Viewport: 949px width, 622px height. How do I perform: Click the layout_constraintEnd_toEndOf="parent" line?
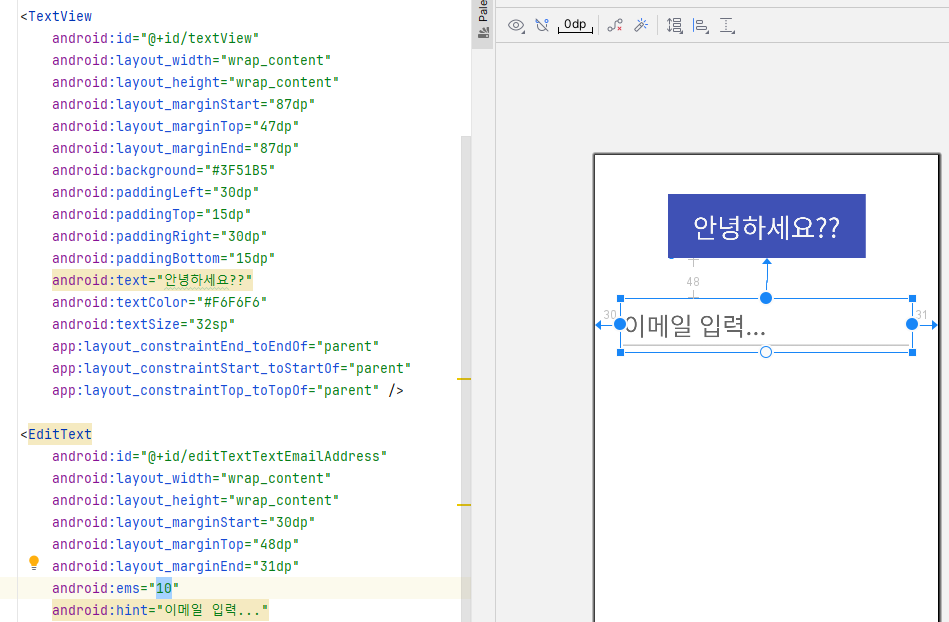click(215, 347)
